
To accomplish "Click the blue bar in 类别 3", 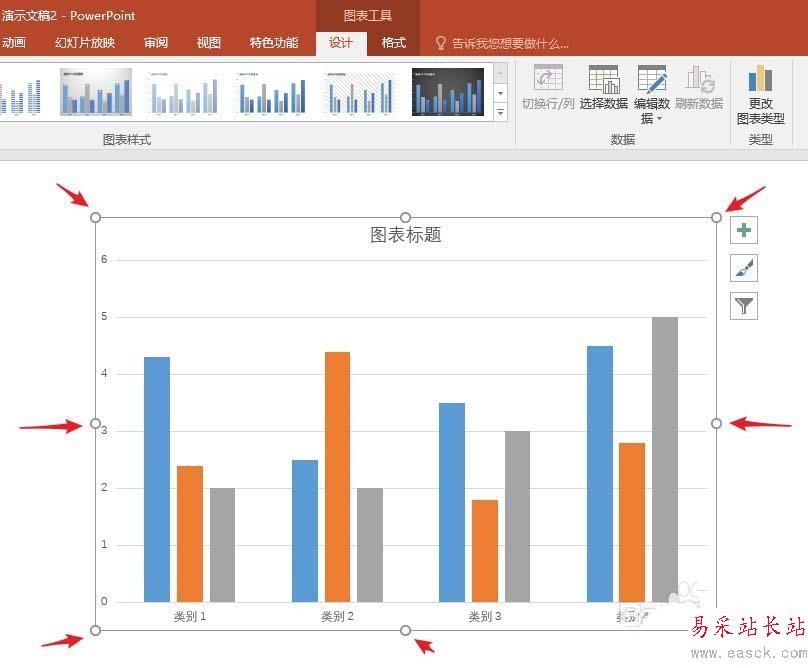I will [452, 503].
